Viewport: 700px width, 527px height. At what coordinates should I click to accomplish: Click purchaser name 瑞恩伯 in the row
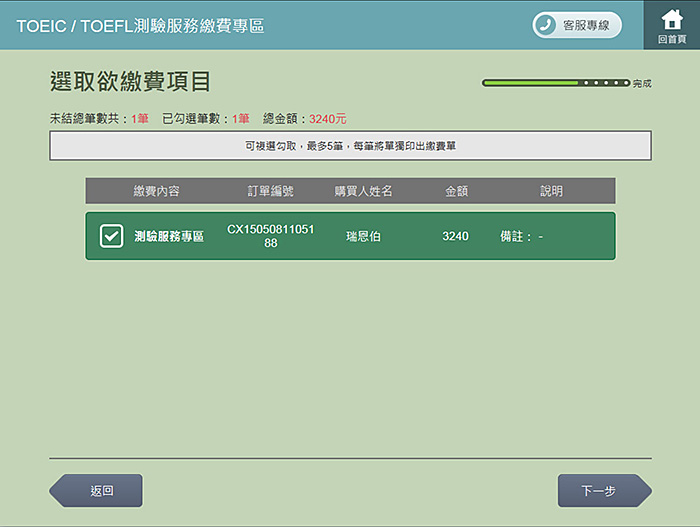[363, 237]
